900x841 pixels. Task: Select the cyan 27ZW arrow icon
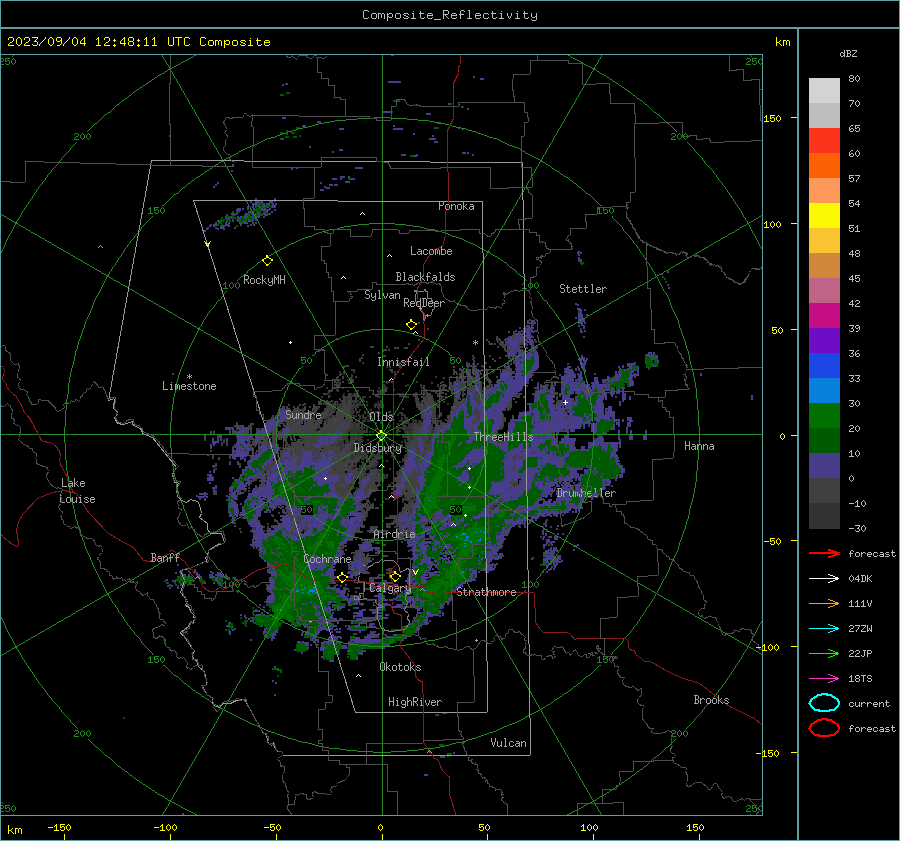tap(824, 629)
